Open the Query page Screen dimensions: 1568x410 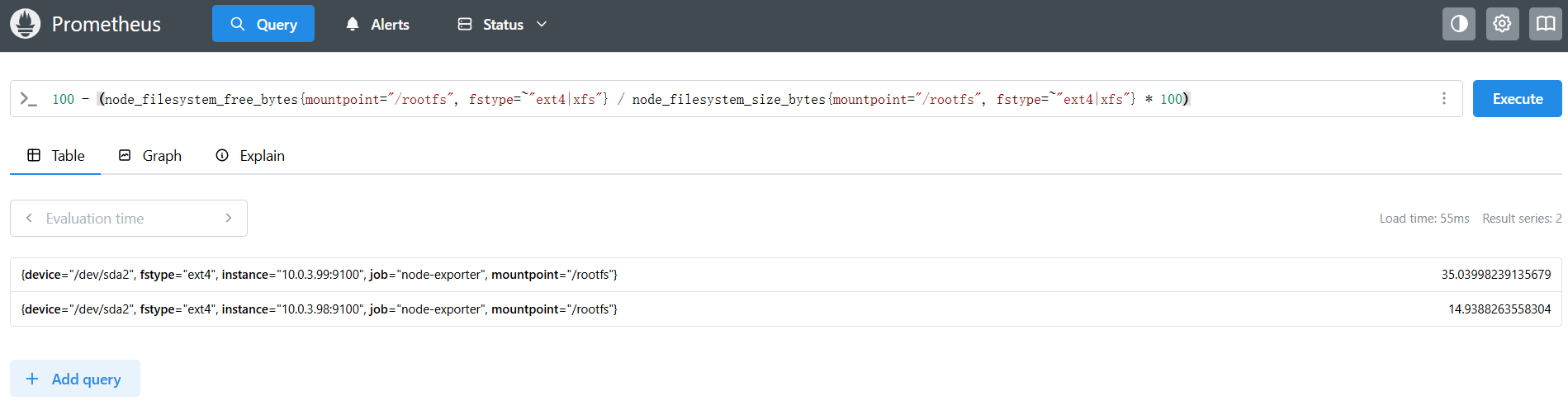(263, 24)
